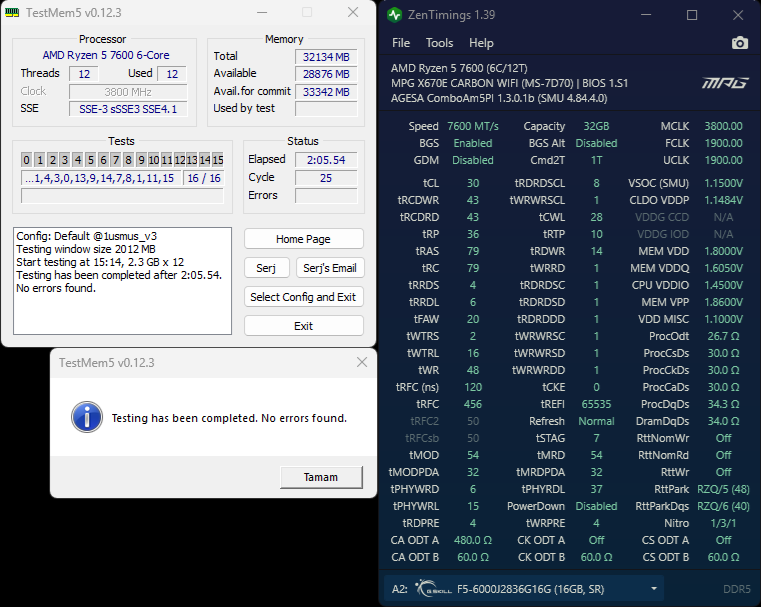The width and height of the screenshot is (761, 607).
Task: Click Total memory field 32134 MB
Action: [326, 57]
